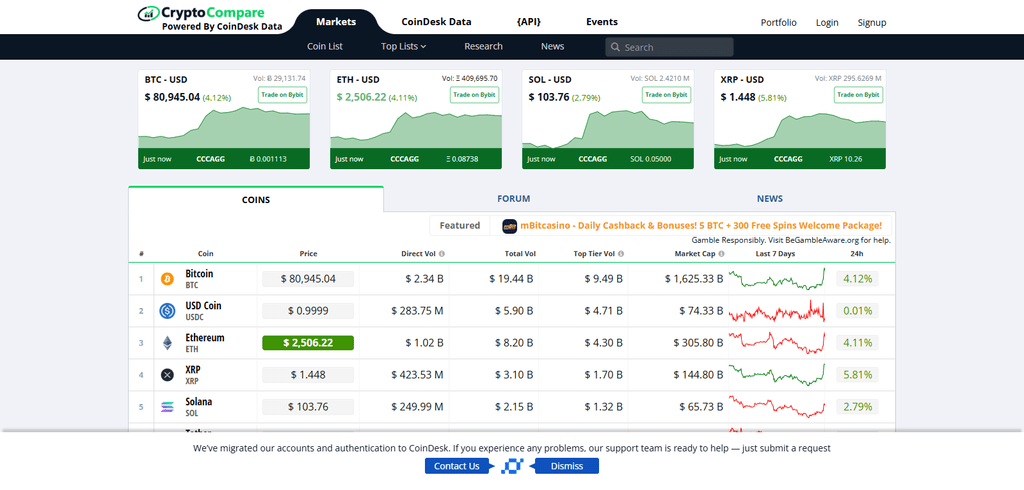
Task: Sort by the Total Vol column header
Action: pyautogui.click(x=521, y=254)
